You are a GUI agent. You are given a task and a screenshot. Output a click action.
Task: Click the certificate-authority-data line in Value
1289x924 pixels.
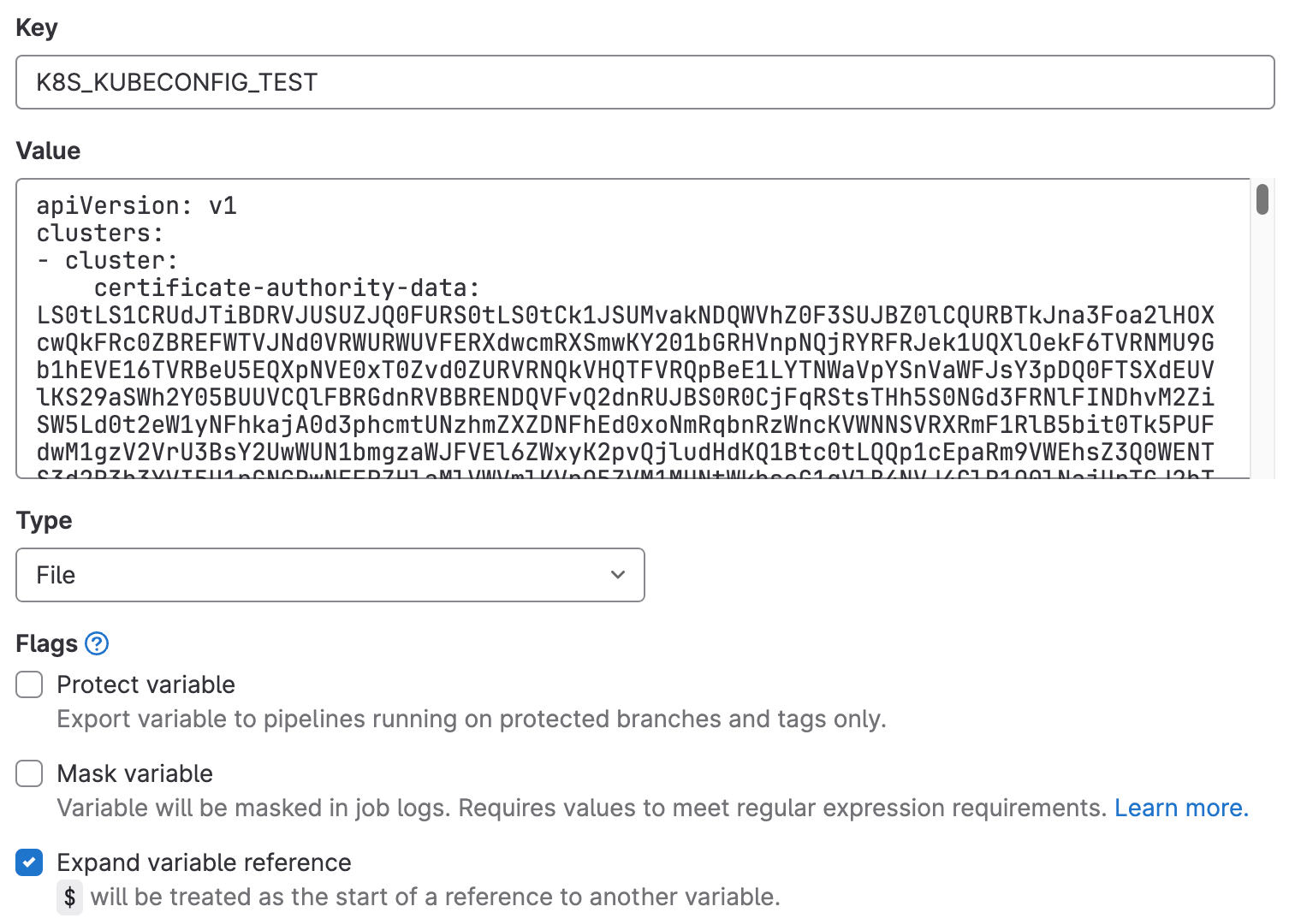[287, 287]
